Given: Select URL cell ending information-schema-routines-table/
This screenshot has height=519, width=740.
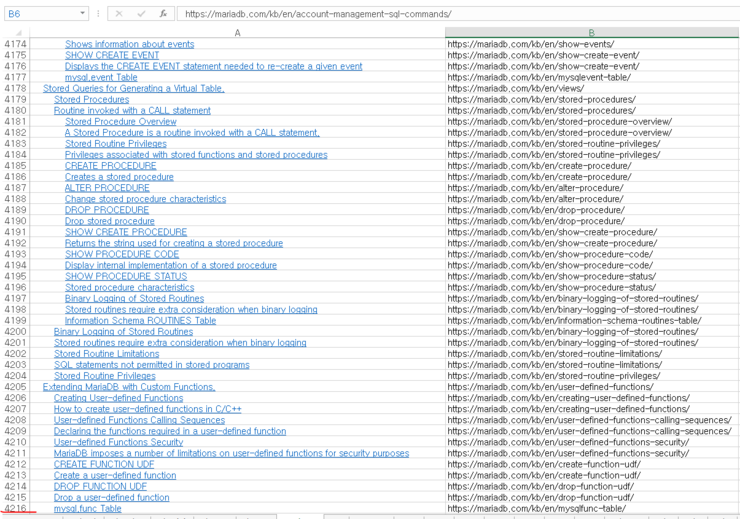Looking at the screenshot, I should pyautogui.click(x=592, y=320).
